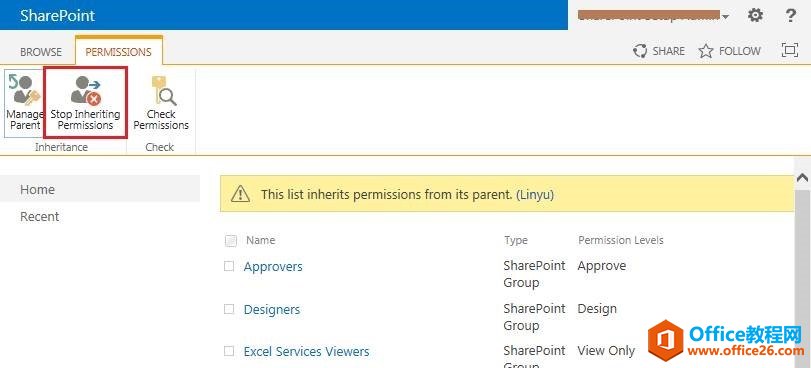
Task: Click the Design permission level text
Action: (x=597, y=308)
